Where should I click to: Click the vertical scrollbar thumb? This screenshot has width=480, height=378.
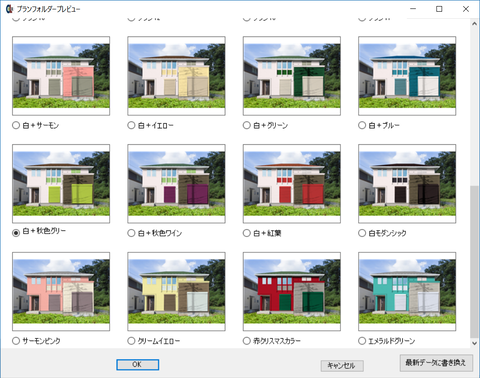[474, 262]
